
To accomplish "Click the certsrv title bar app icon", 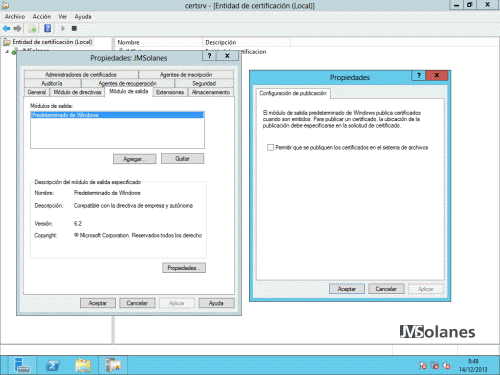I will click(x=5, y=5).
